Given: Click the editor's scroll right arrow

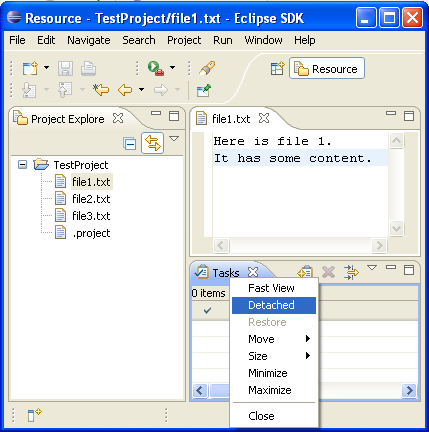Looking at the screenshot, I should tap(379, 246).
